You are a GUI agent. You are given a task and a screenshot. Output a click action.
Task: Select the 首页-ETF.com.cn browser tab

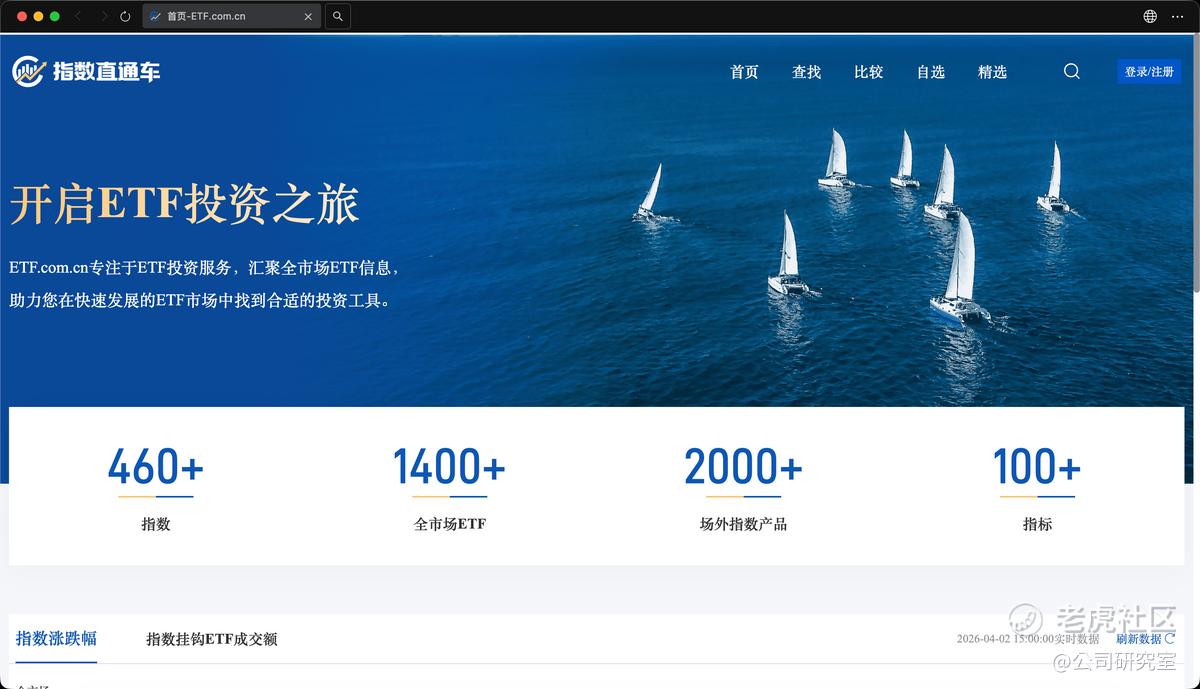tap(232, 17)
